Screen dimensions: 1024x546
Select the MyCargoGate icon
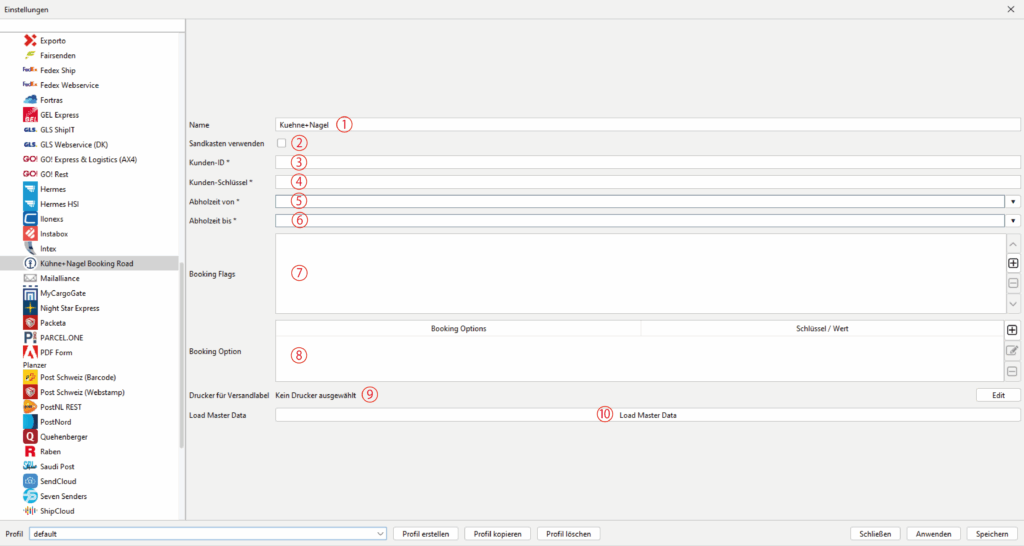tap(30, 293)
